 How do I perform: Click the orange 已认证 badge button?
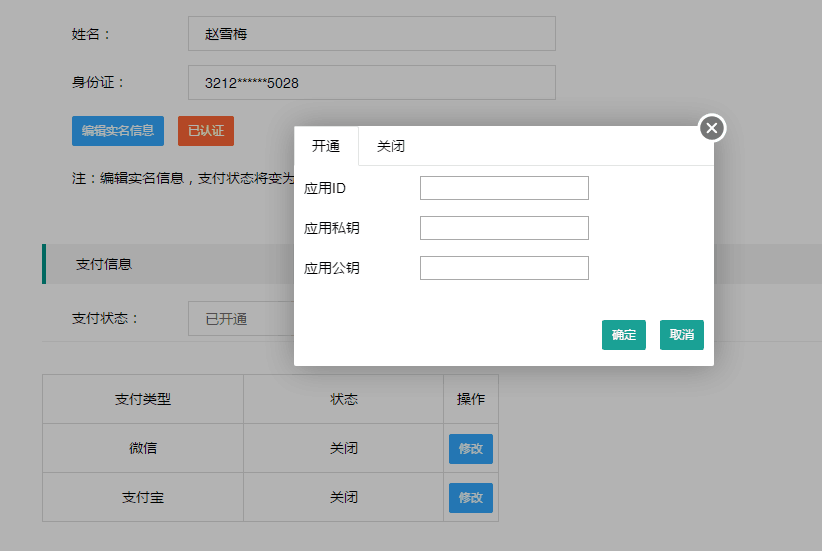click(206, 130)
